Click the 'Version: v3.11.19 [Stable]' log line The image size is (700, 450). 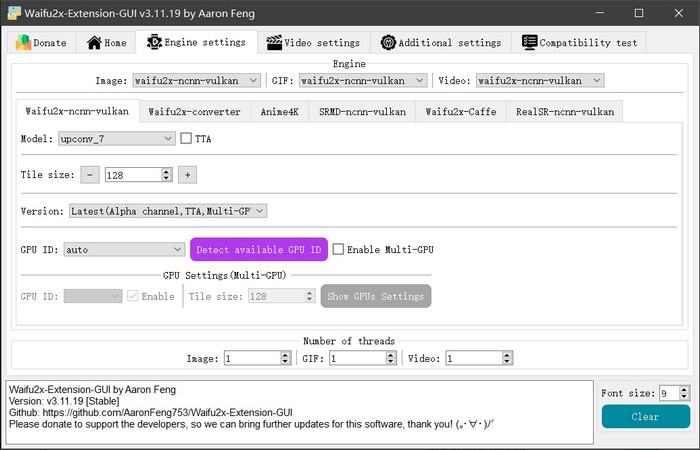(64, 401)
